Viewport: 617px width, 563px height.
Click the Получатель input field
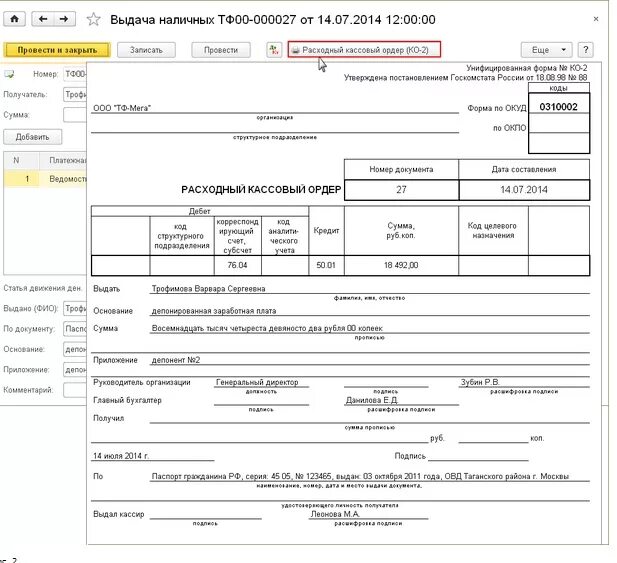(x=75, y=94)
